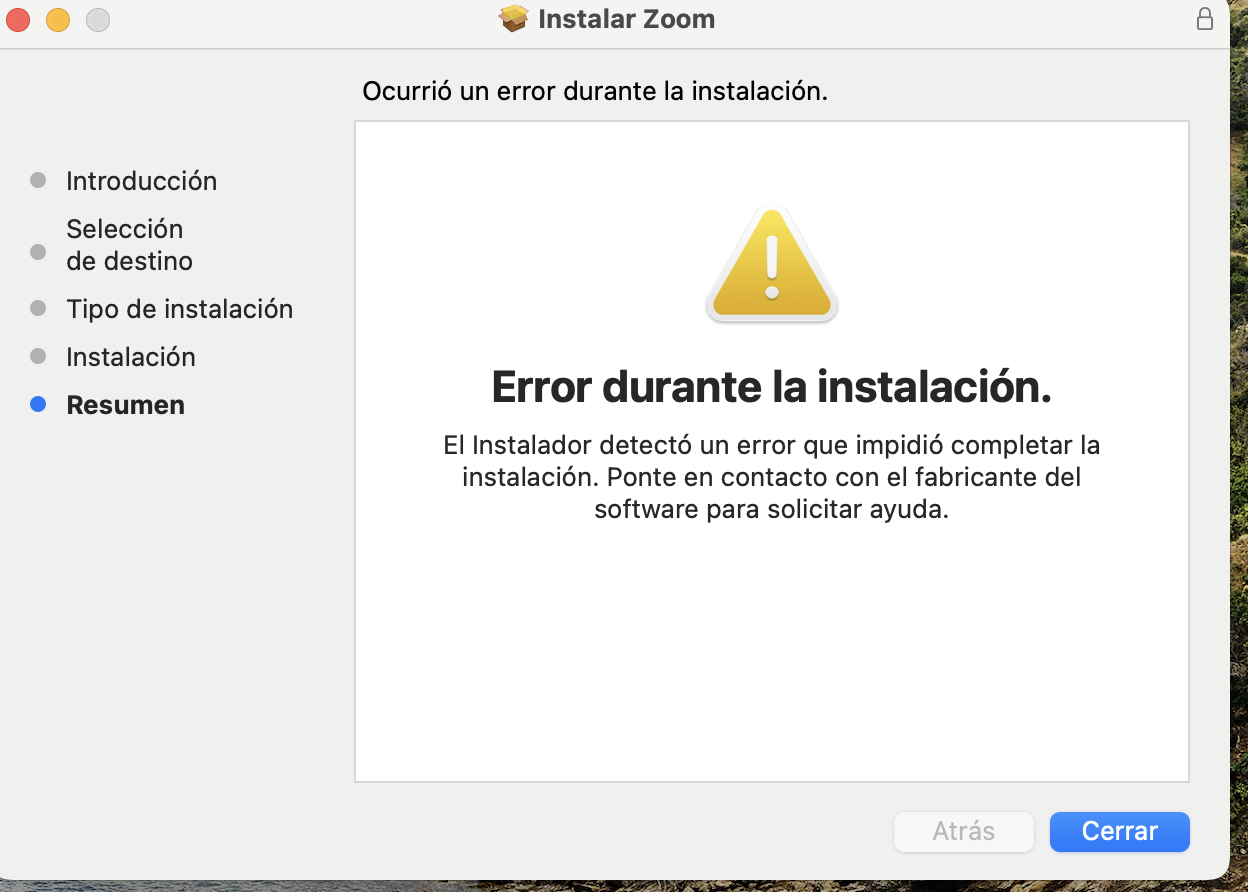
Task: Click the blue bullet beside Resumen
Action: pos(38,405)
